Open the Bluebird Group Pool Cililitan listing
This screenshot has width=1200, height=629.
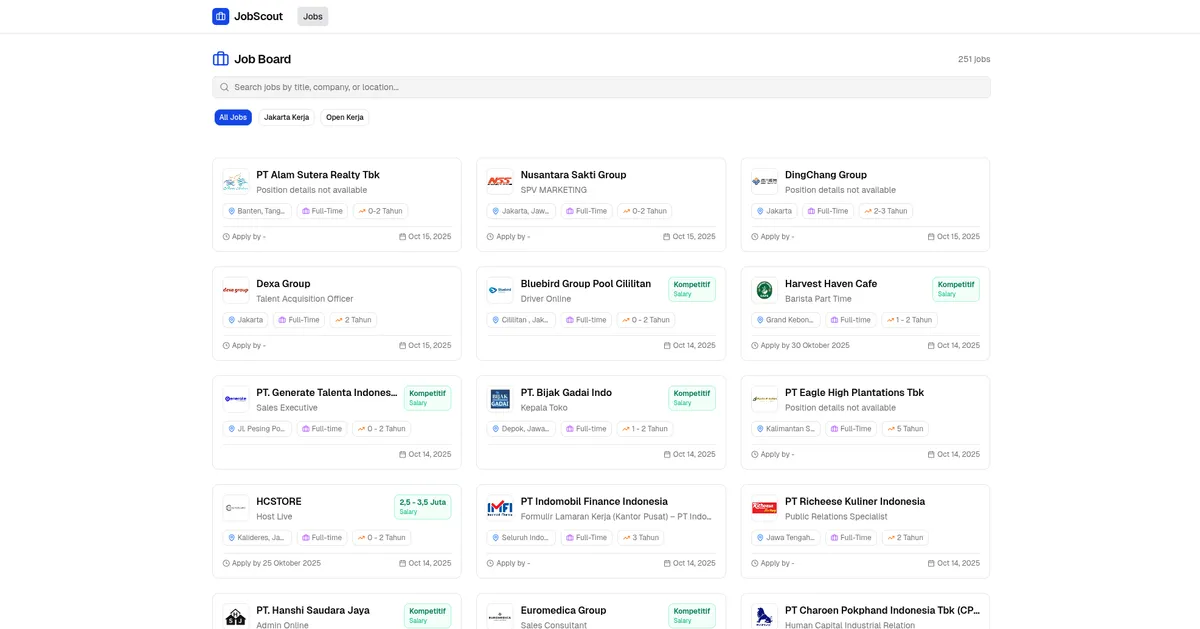point(585,284)
